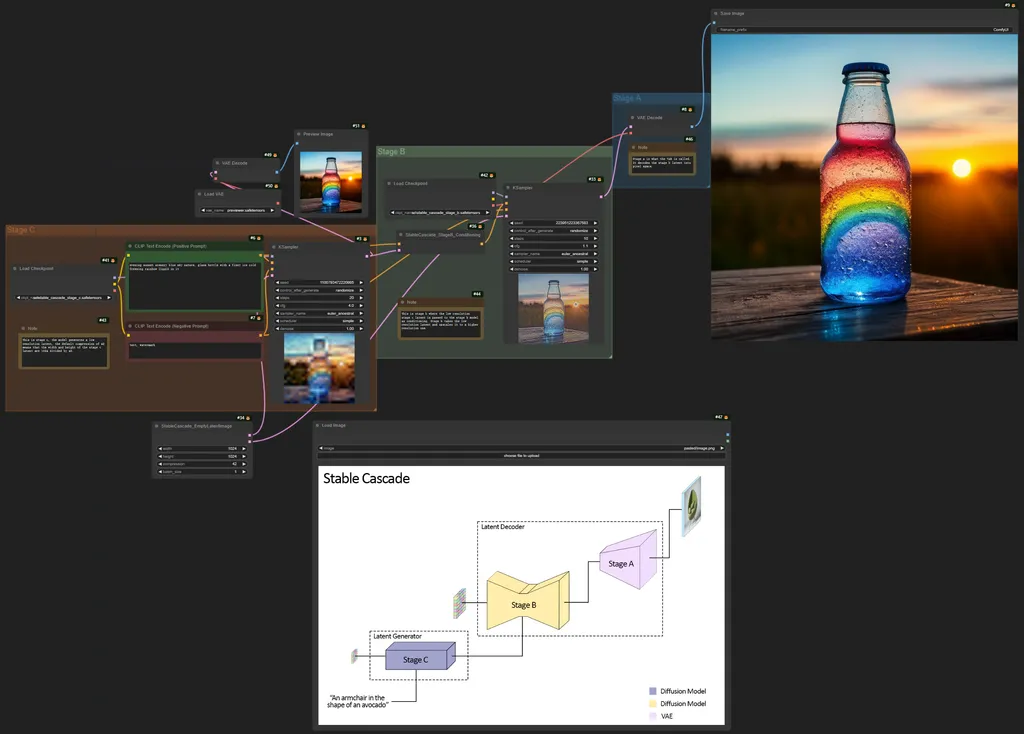Collapse the StableCascade_StageB_Conditioning node

(401, 235)
